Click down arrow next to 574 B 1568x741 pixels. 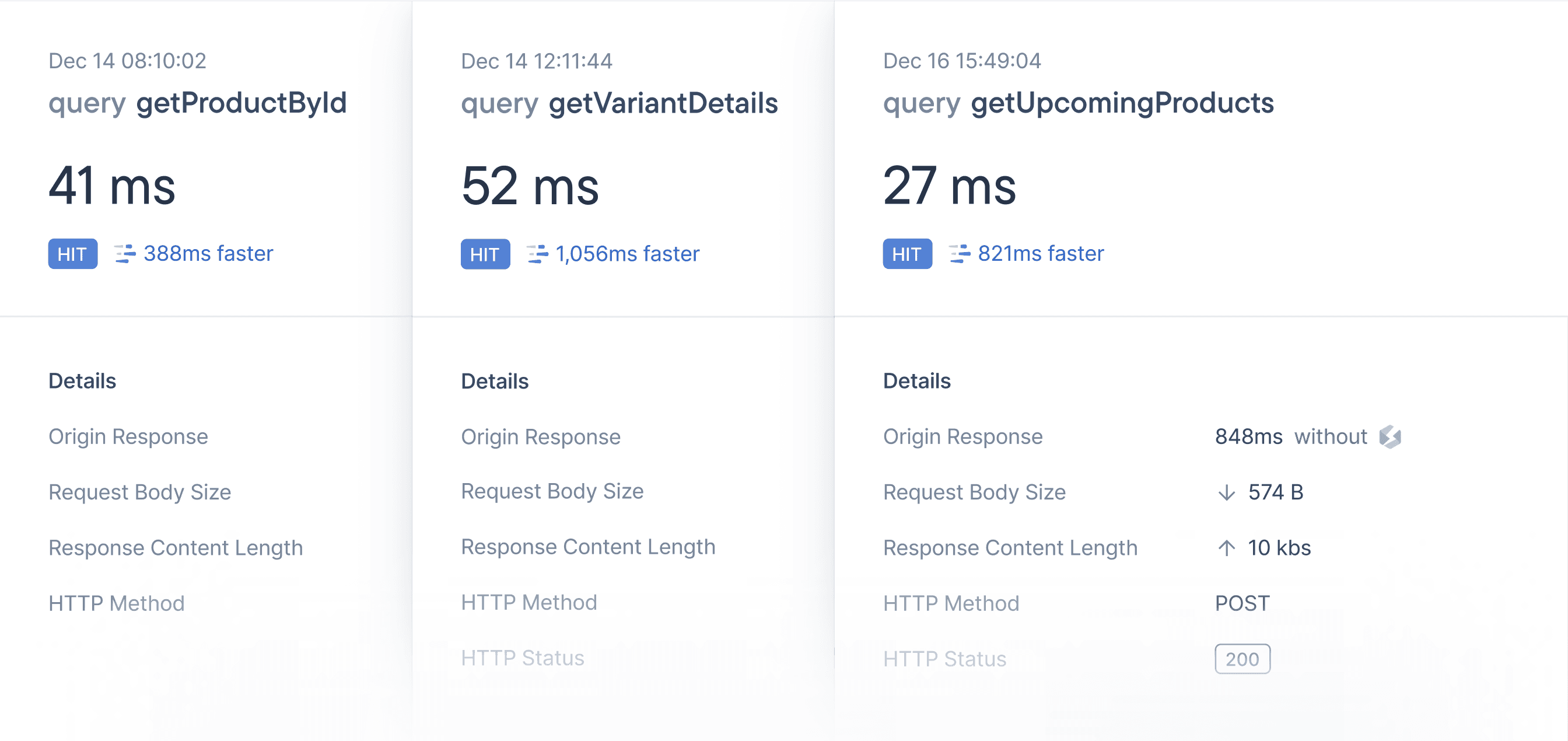pos(1226,492)
